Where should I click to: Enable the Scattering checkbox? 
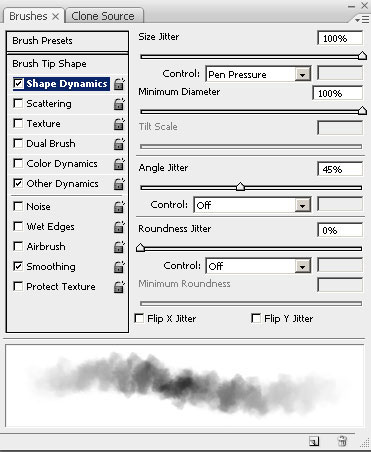point(18,103)
